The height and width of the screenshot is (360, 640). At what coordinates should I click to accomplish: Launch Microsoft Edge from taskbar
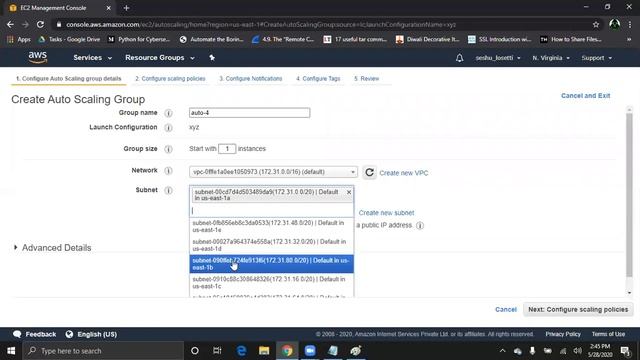click(241, 351)
